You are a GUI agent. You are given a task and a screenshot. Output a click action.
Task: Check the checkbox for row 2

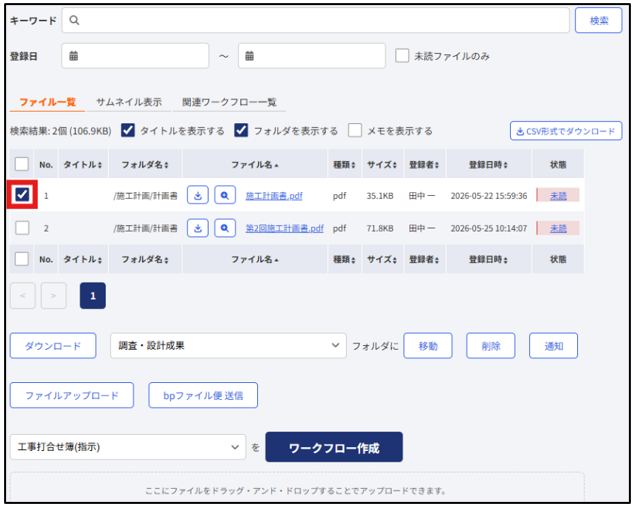22,228
